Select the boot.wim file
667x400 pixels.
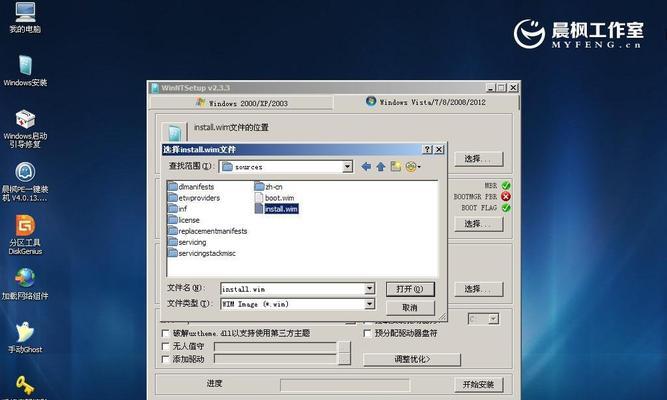pos(274,198)
